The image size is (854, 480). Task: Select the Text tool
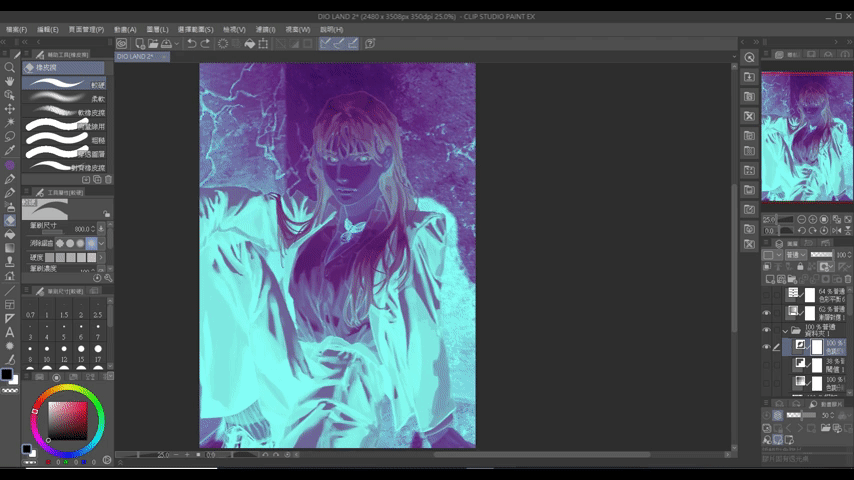tap(10, 332)
